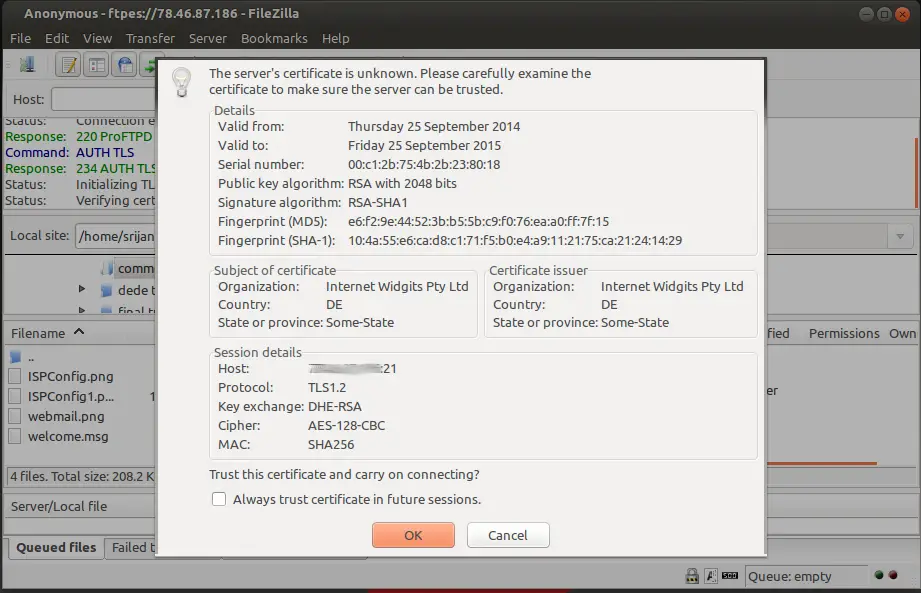Open the Transfer menu
Screen dimensions: 921x593
click(x=150, y=38)
